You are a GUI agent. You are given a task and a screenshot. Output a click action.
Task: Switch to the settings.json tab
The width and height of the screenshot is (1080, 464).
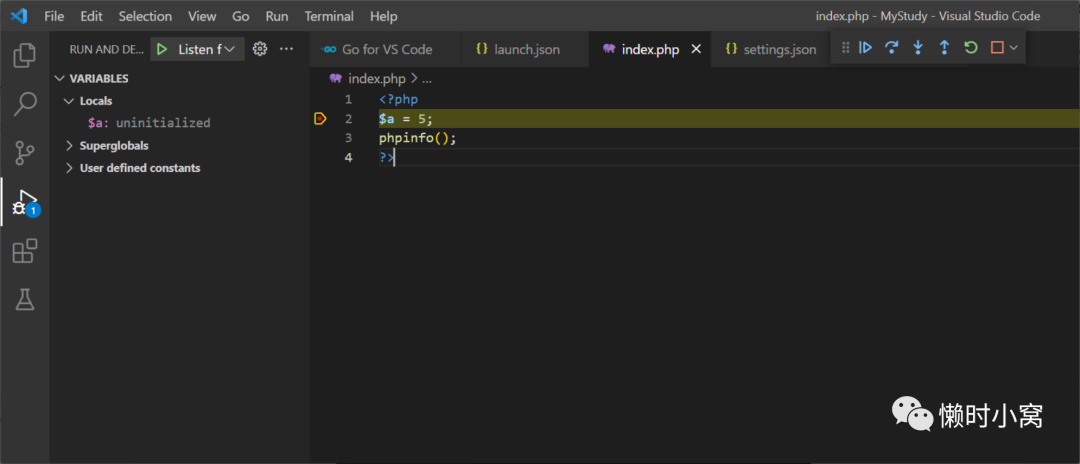771,49
